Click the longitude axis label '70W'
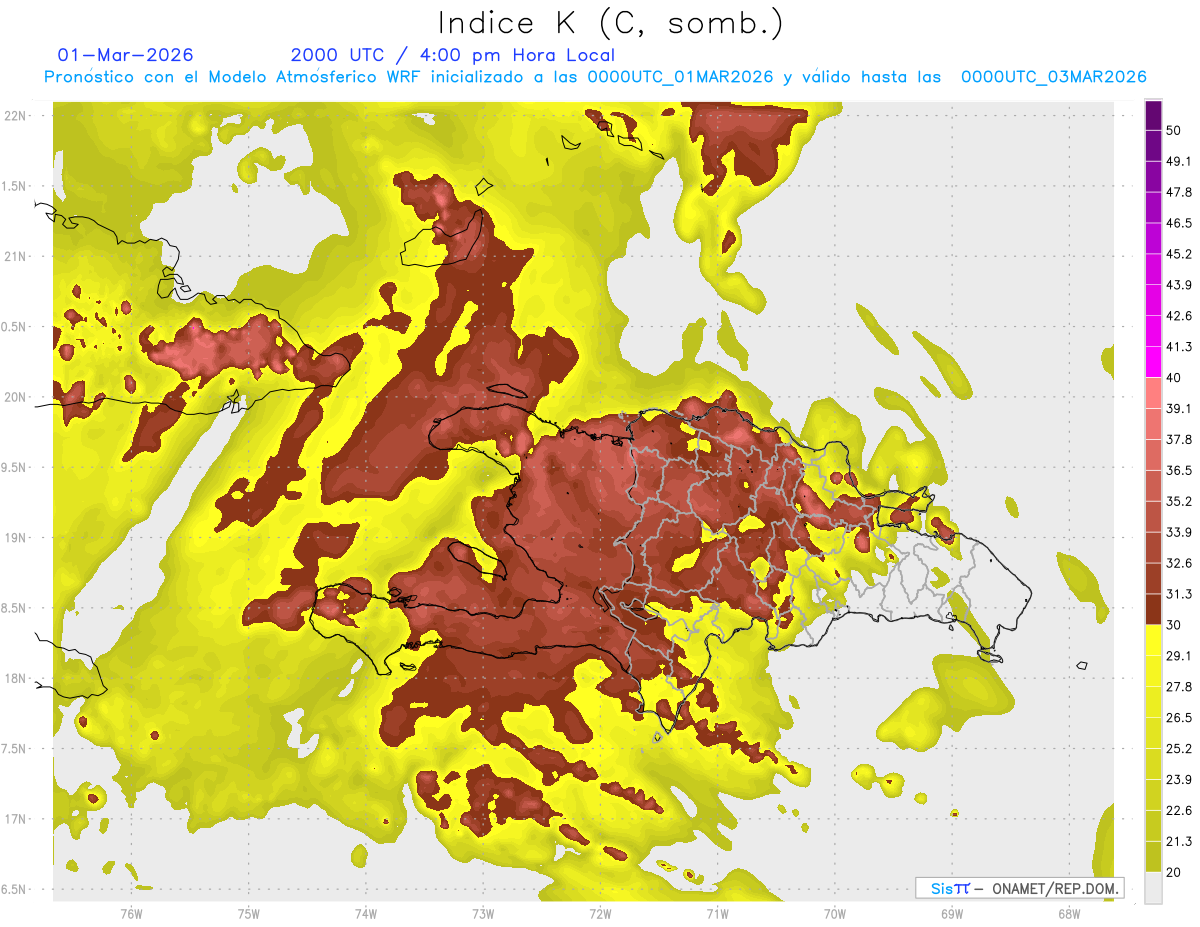 click(x=834, y=914)
